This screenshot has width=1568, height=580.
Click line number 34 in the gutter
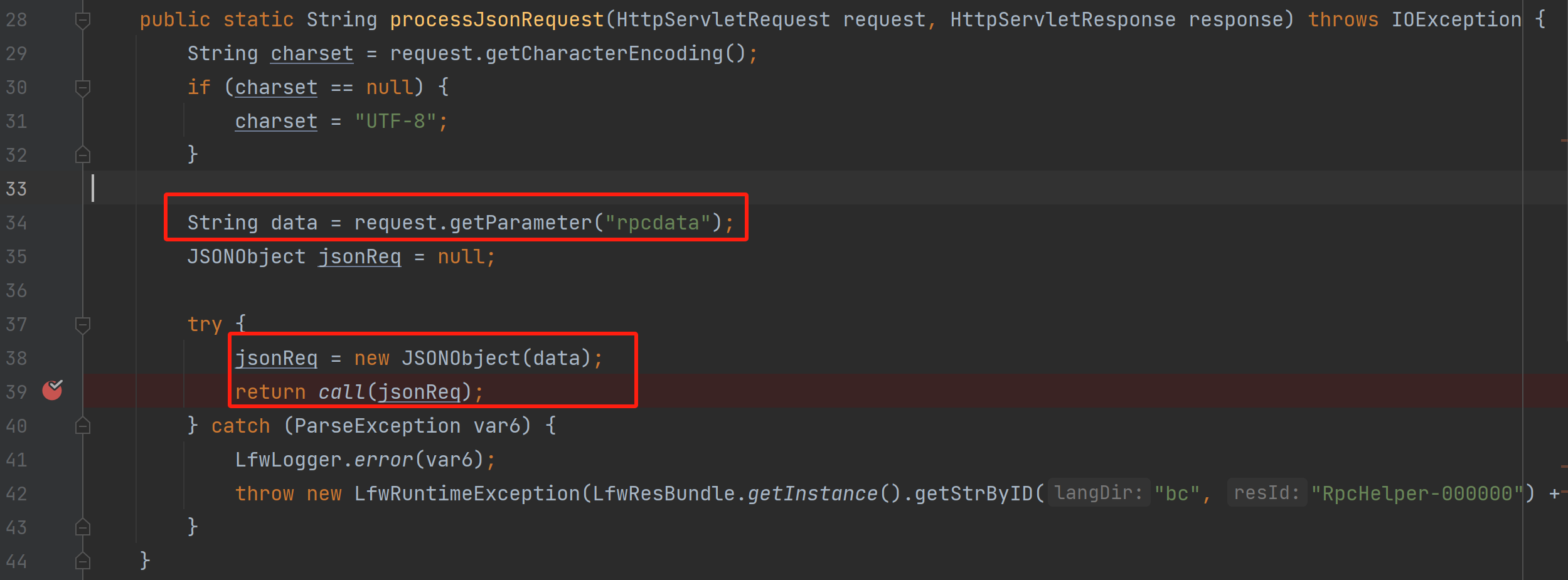[16, 223]
